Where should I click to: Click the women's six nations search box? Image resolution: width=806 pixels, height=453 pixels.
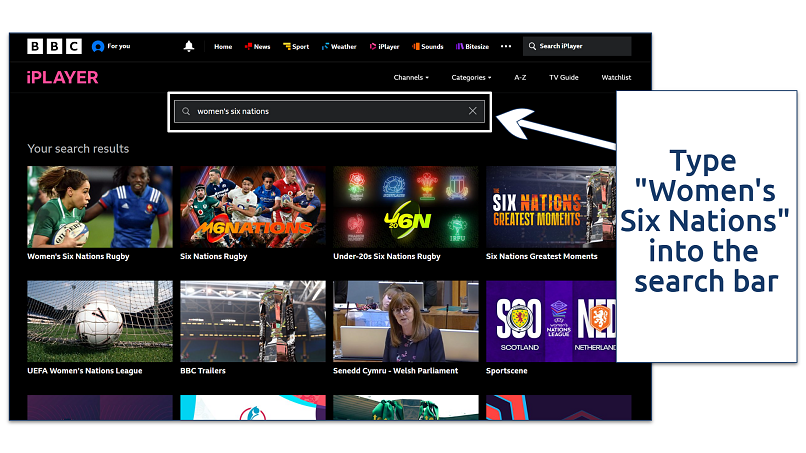click(329, 111)
